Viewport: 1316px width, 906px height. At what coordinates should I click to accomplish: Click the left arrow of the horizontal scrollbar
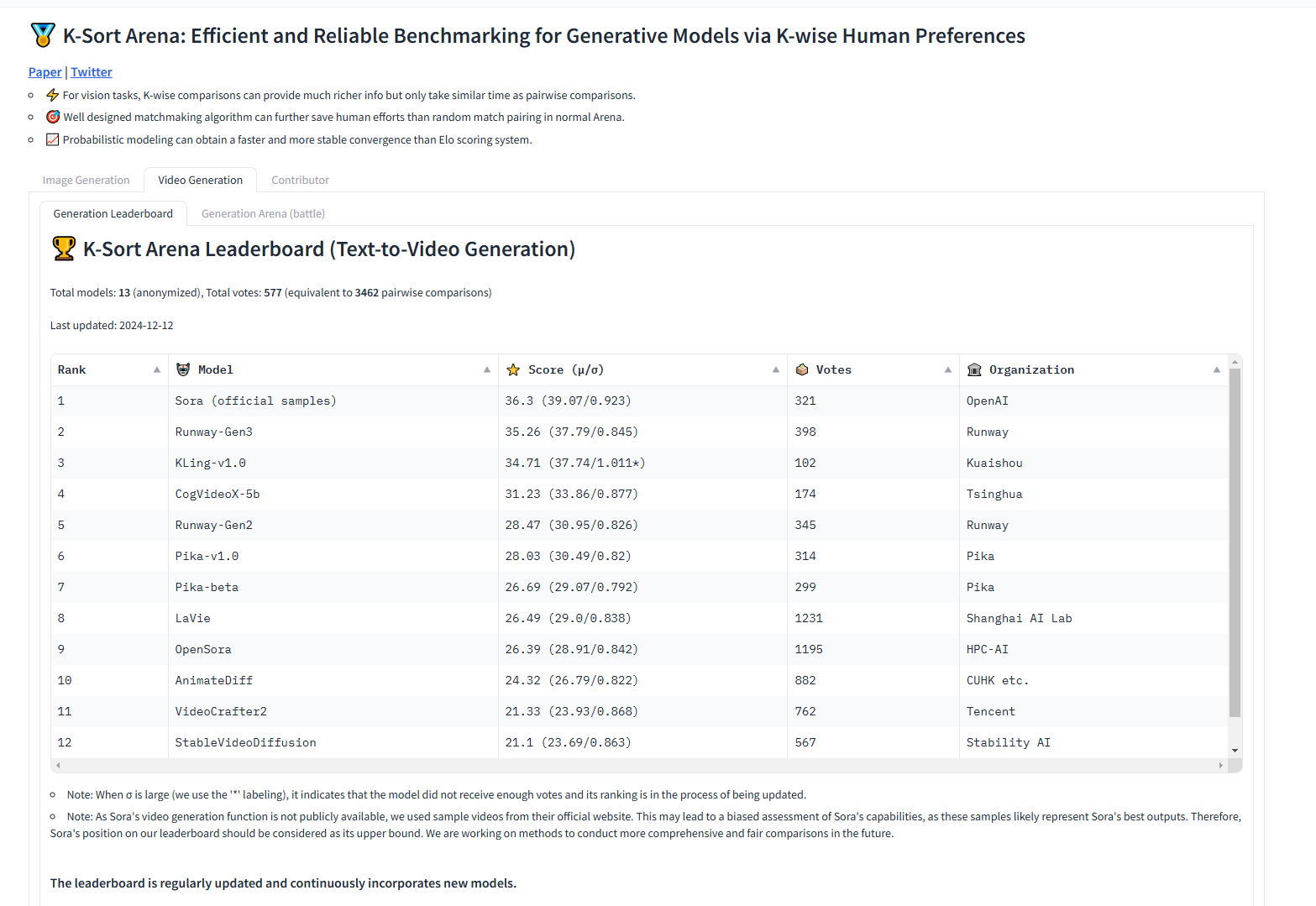[57, 765]
